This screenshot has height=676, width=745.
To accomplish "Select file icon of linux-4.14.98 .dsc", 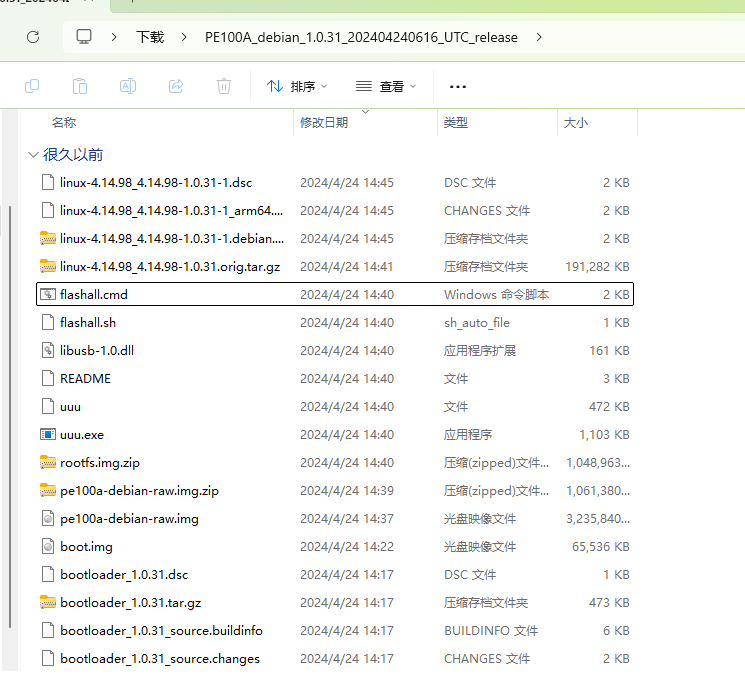I will pyautogui.click(x=48, y=182).
